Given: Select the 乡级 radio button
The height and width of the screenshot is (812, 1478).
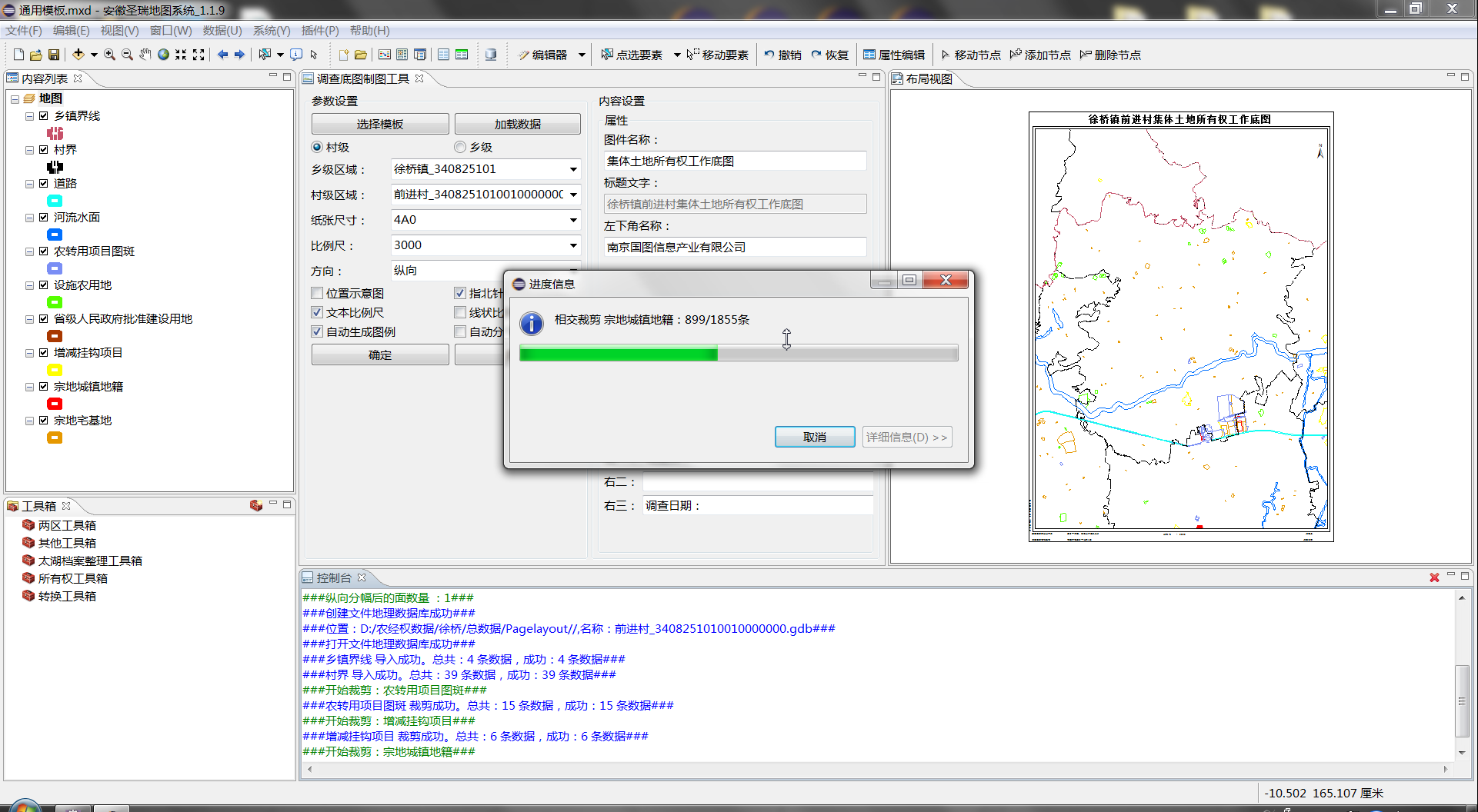Looking at the screenshot, I should (459, 147).
